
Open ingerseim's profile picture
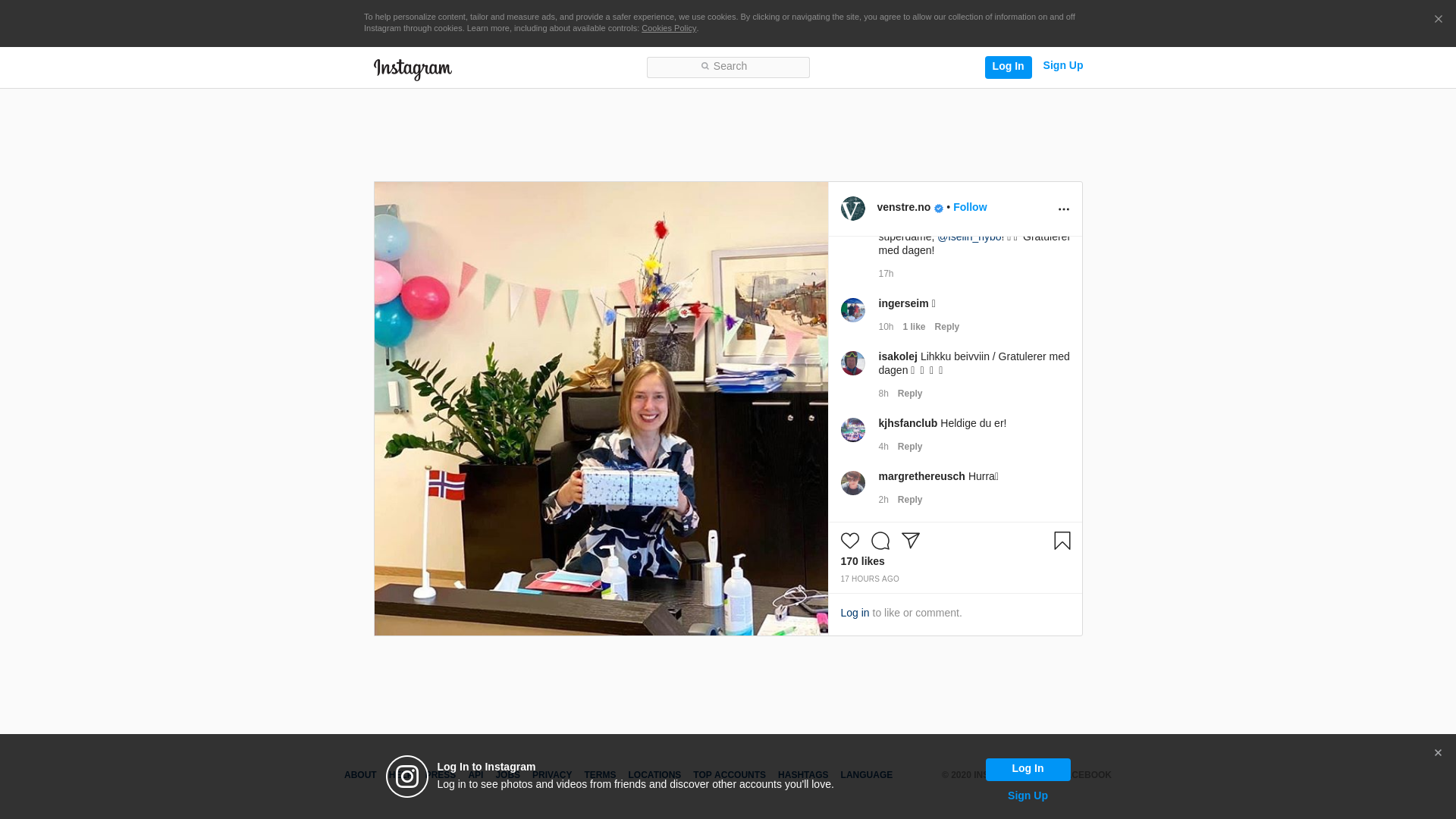coord(852,310)
